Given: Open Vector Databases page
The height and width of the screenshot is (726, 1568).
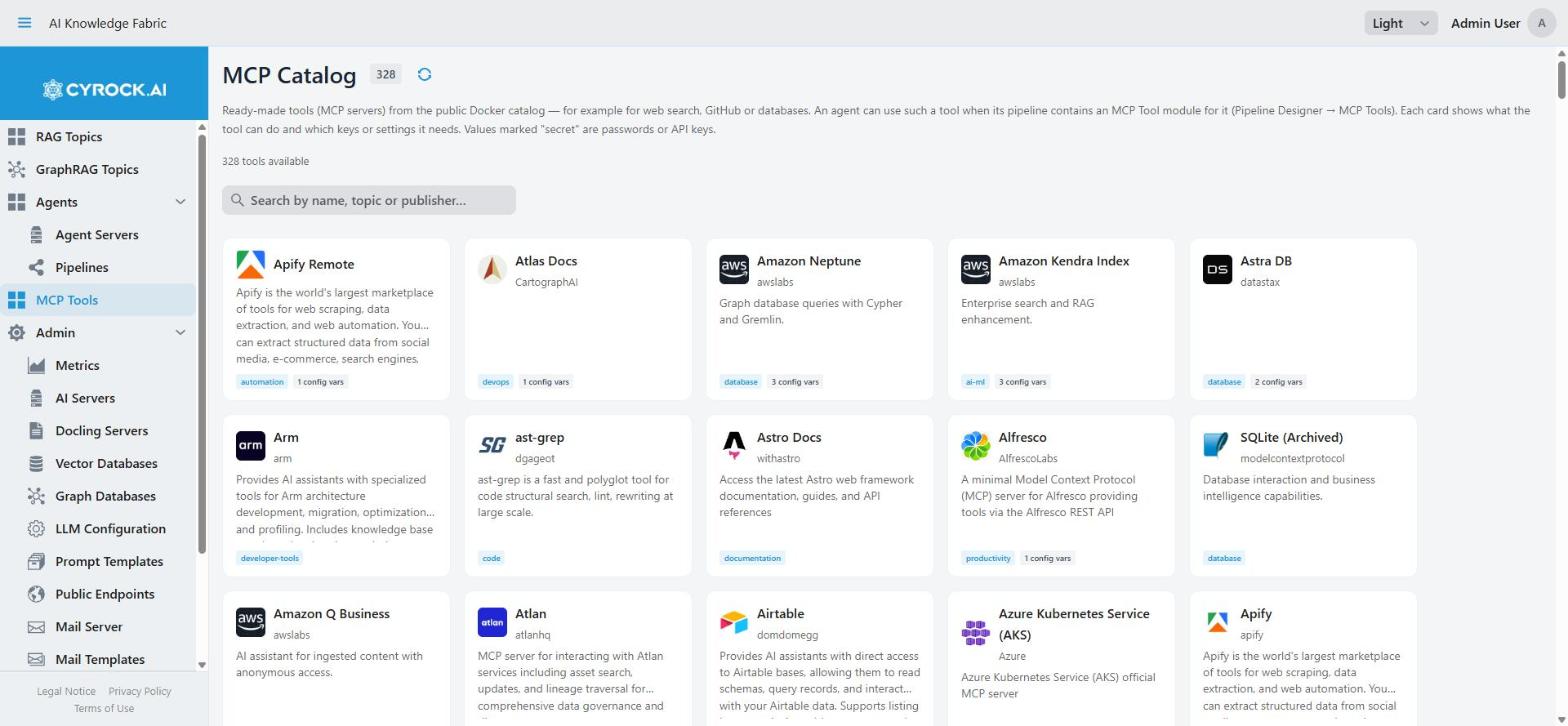Looking at the screenshot, I should pyautogui.click(x=98, y=464).
